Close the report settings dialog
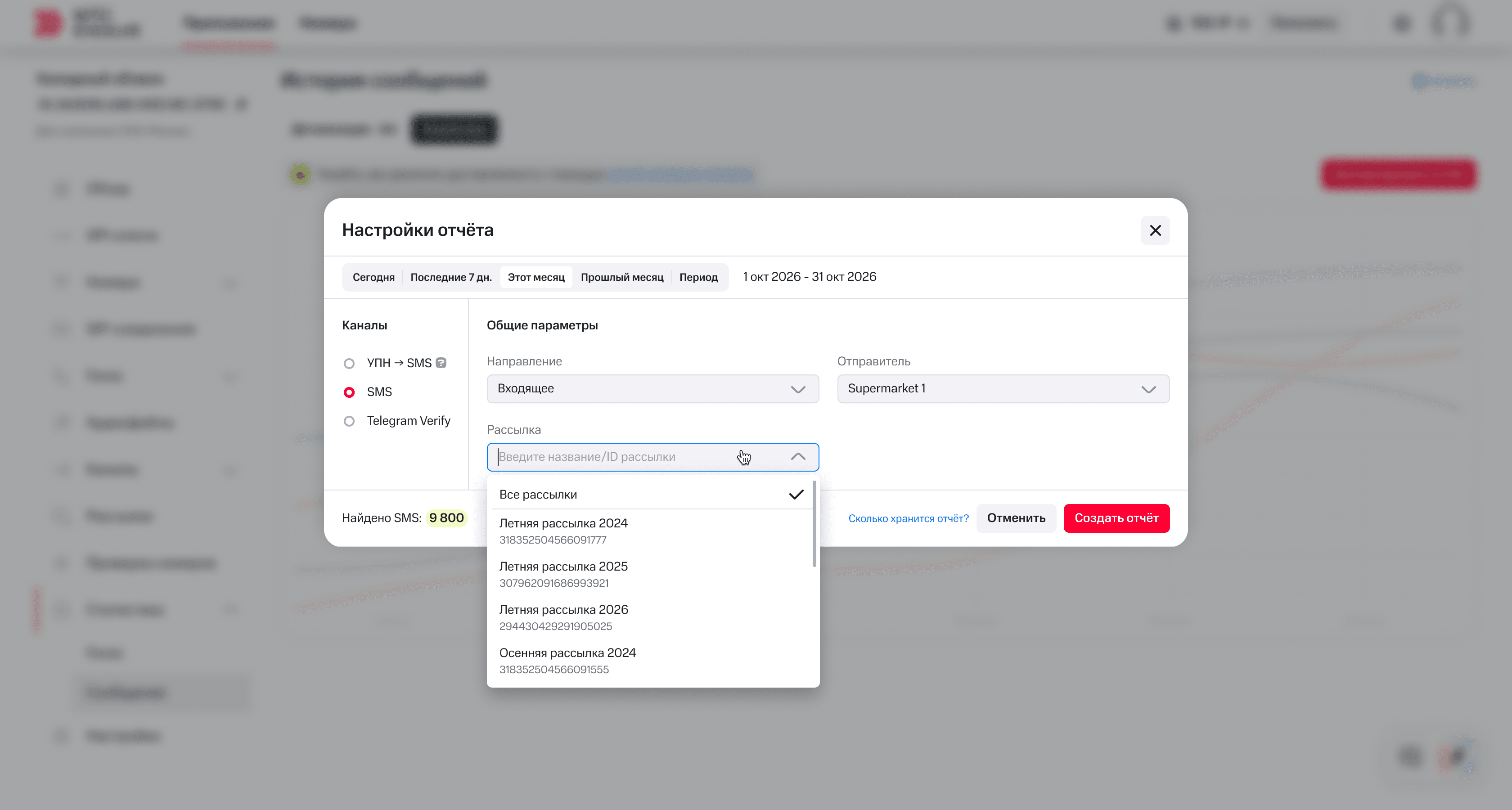The image size is (1512, 810). 1155,231
